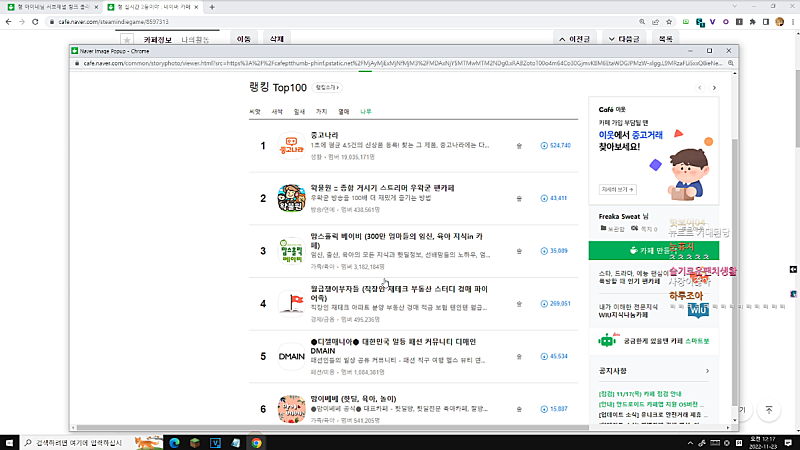Click the teal translate extension icon
The height and width of the screenshot is (450, 800).
pos(700,22)
